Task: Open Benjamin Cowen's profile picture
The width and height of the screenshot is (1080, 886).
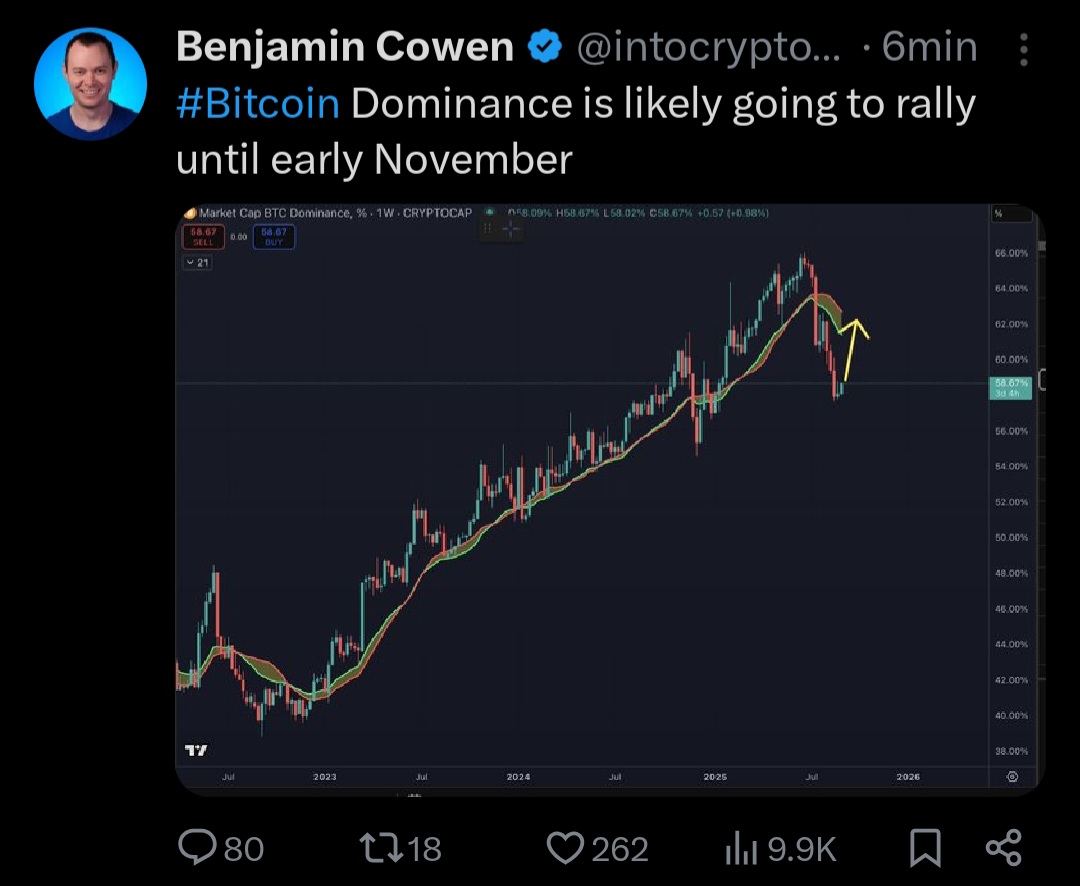Action: tap(90, 83)
